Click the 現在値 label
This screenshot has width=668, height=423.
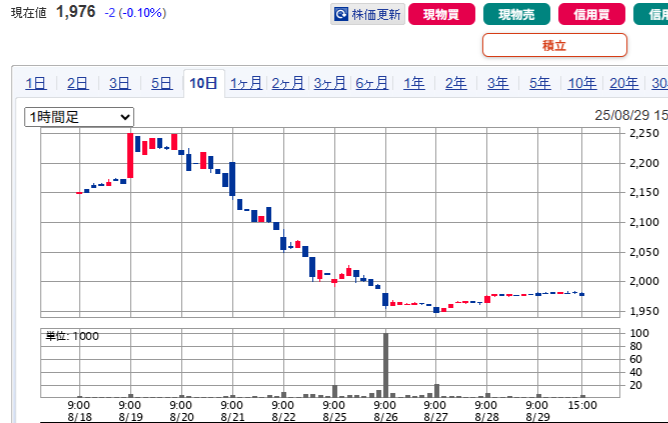(x=29, y=13)
